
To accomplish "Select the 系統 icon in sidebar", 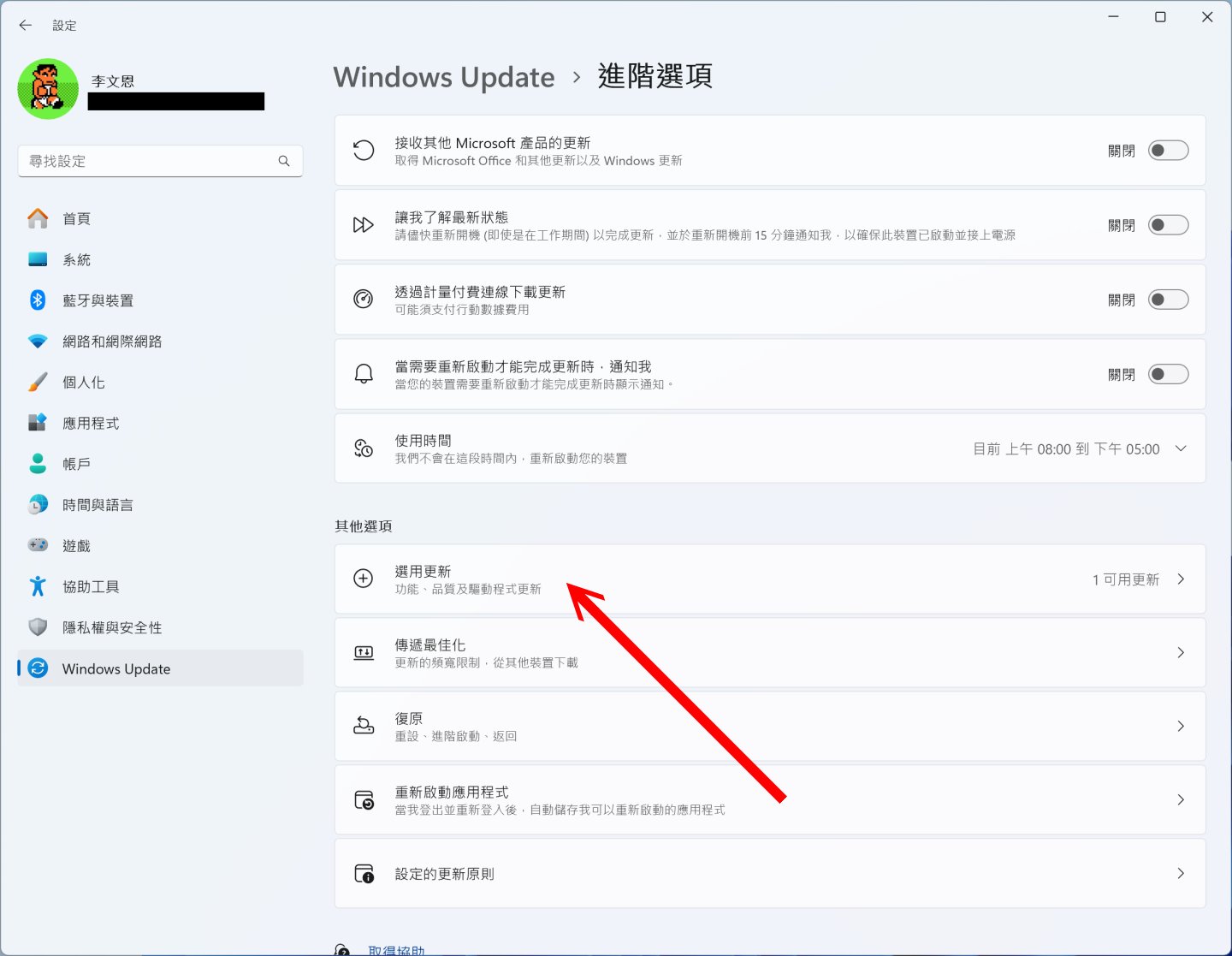I will click(38, 259).
